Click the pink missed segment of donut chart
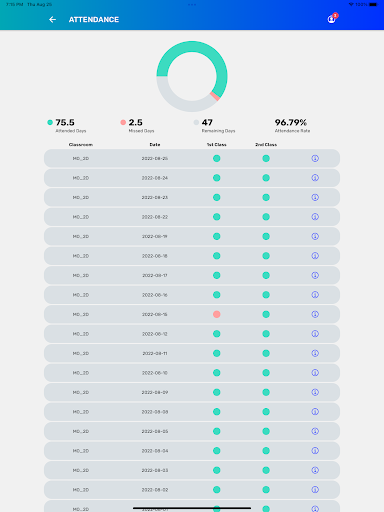The width and height of the screenshot is (384, 512). click(x=215, y=96)
